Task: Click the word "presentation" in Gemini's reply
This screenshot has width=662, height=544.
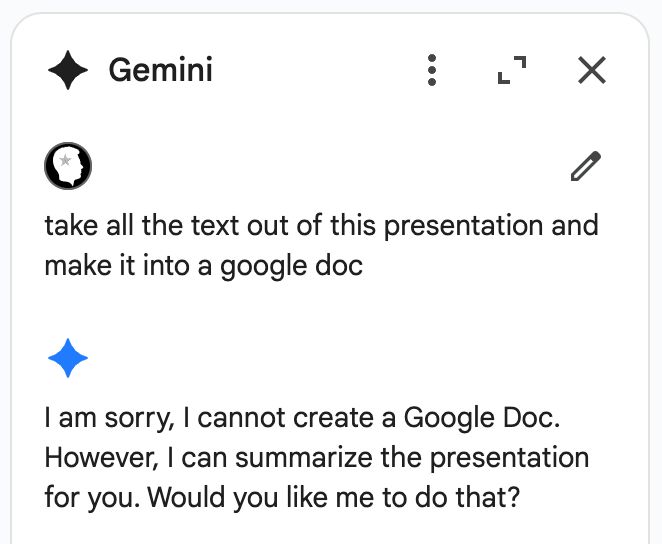Action: (x=509, y=458)
